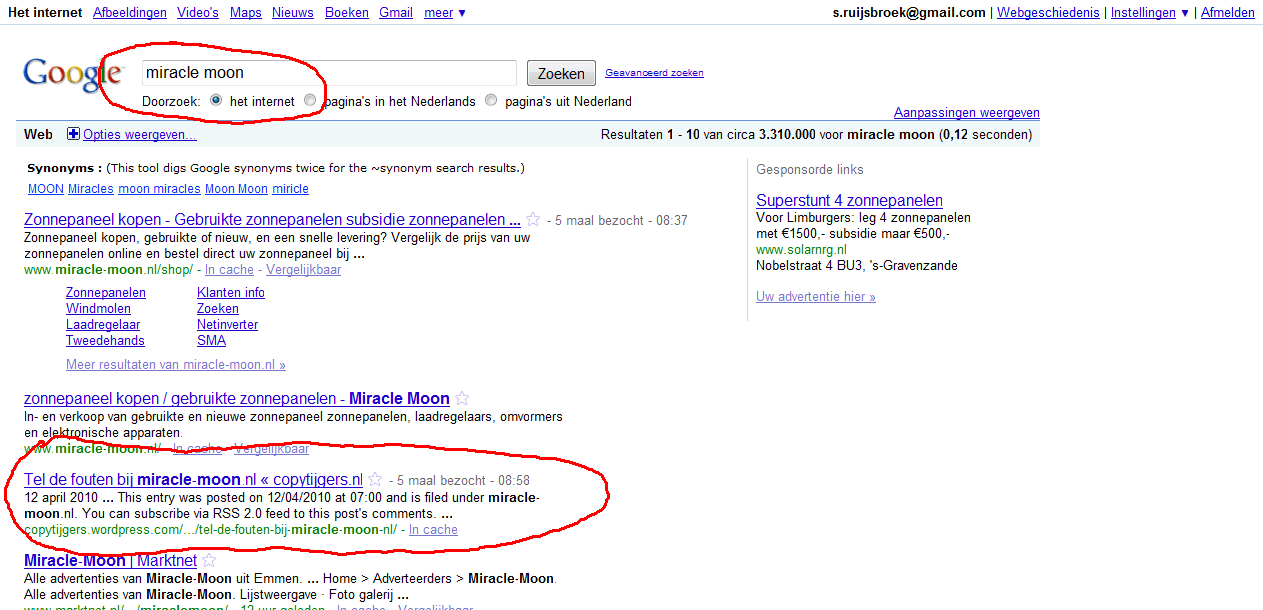Open 'zonnepaneel kopen / gebruikte zonnepanelen - Miracle Moon' result

pyautogui.click(x=237, y=398)
